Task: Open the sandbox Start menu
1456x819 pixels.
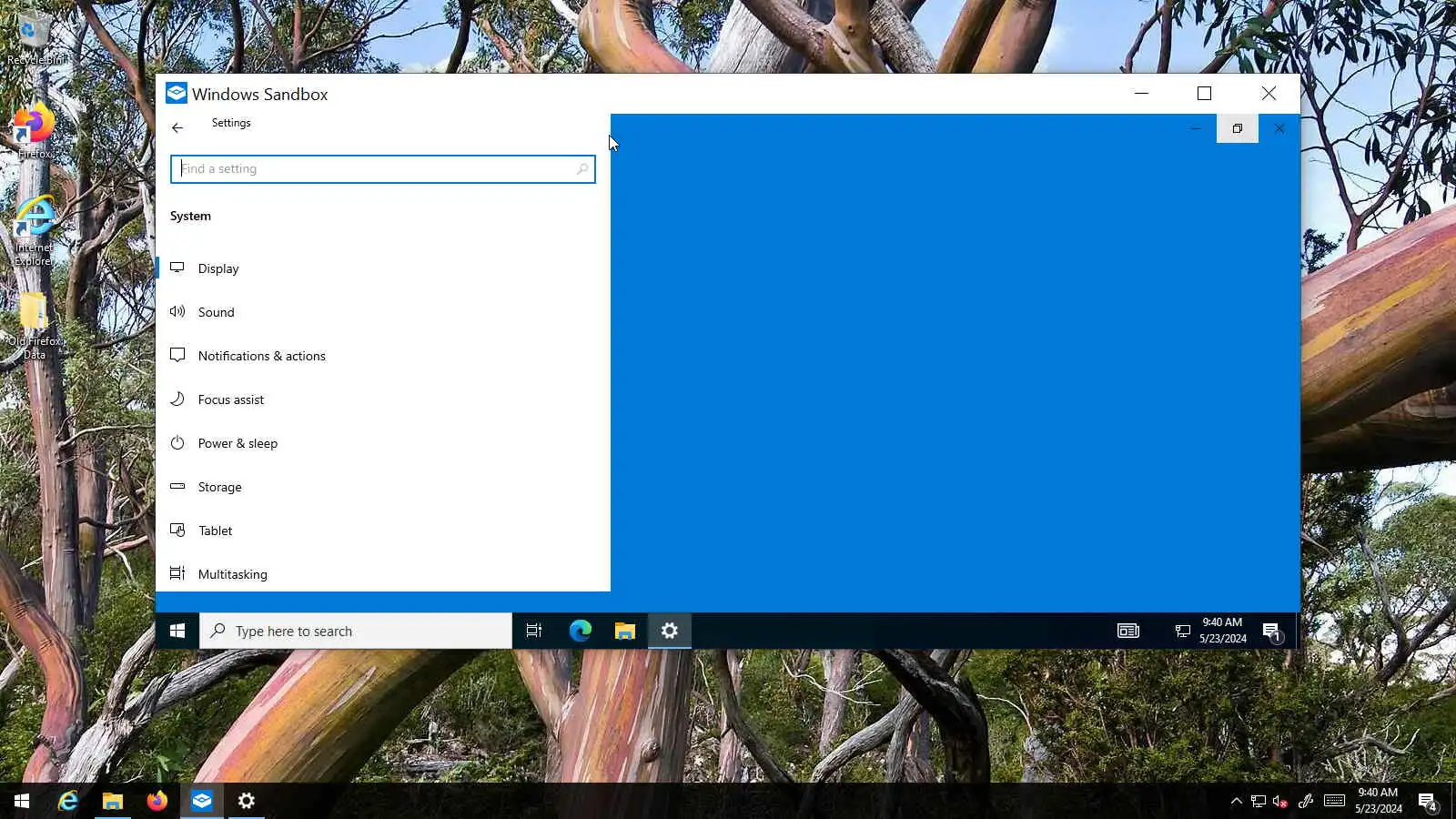Action: tap(177, 631)
